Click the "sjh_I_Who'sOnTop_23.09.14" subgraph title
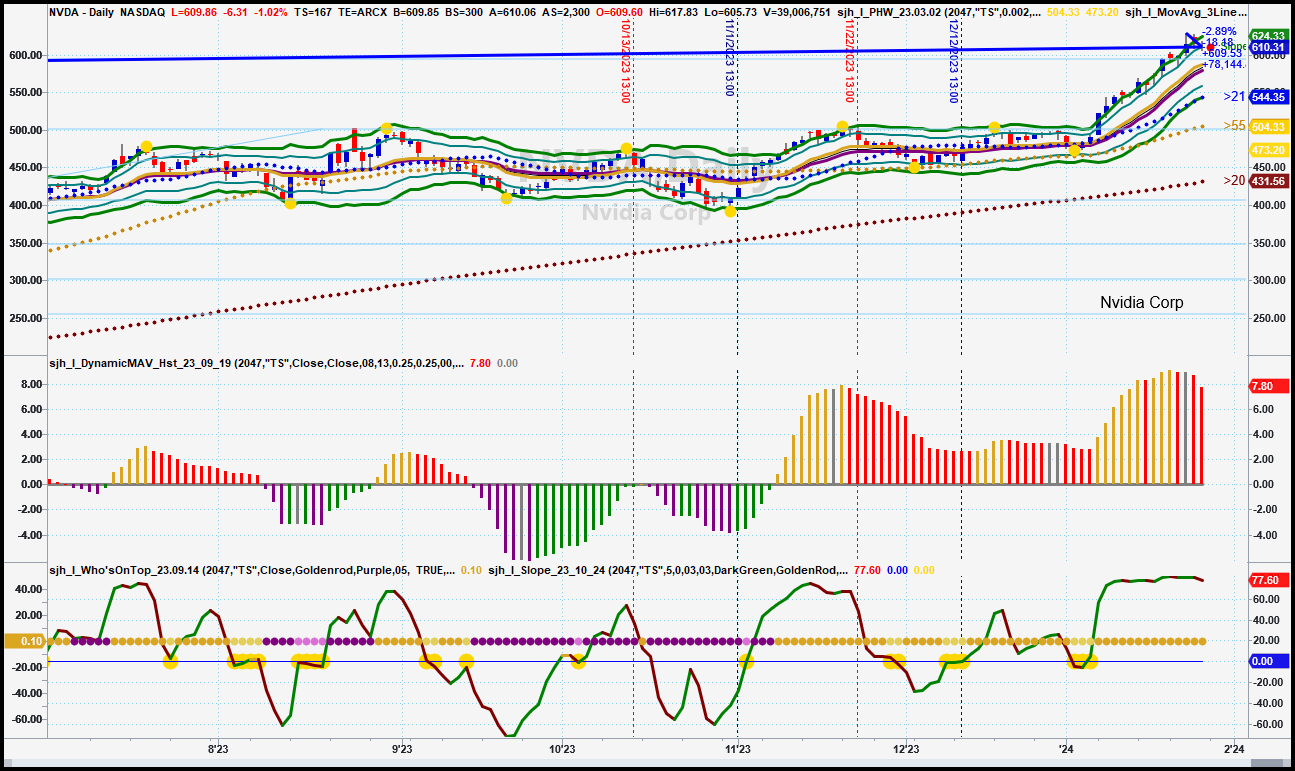The width and height of the screenshot is (1295, 771). click(123, 571)
